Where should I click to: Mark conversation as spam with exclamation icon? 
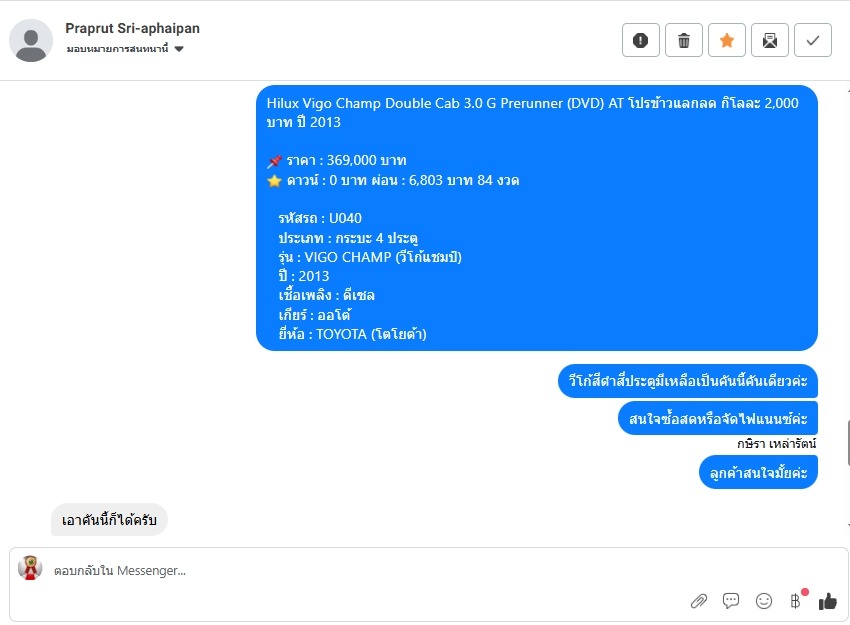click(640, 40)
